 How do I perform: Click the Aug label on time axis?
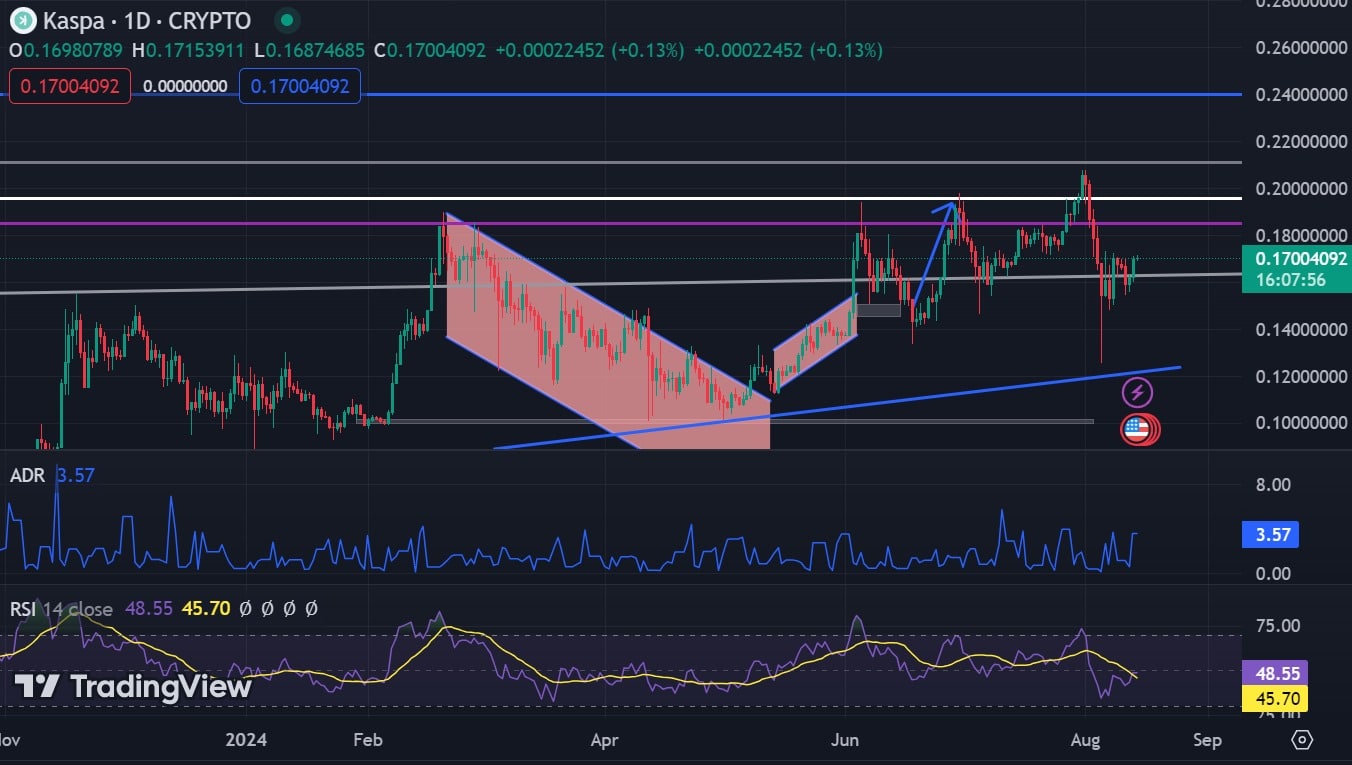[1085, 741]
